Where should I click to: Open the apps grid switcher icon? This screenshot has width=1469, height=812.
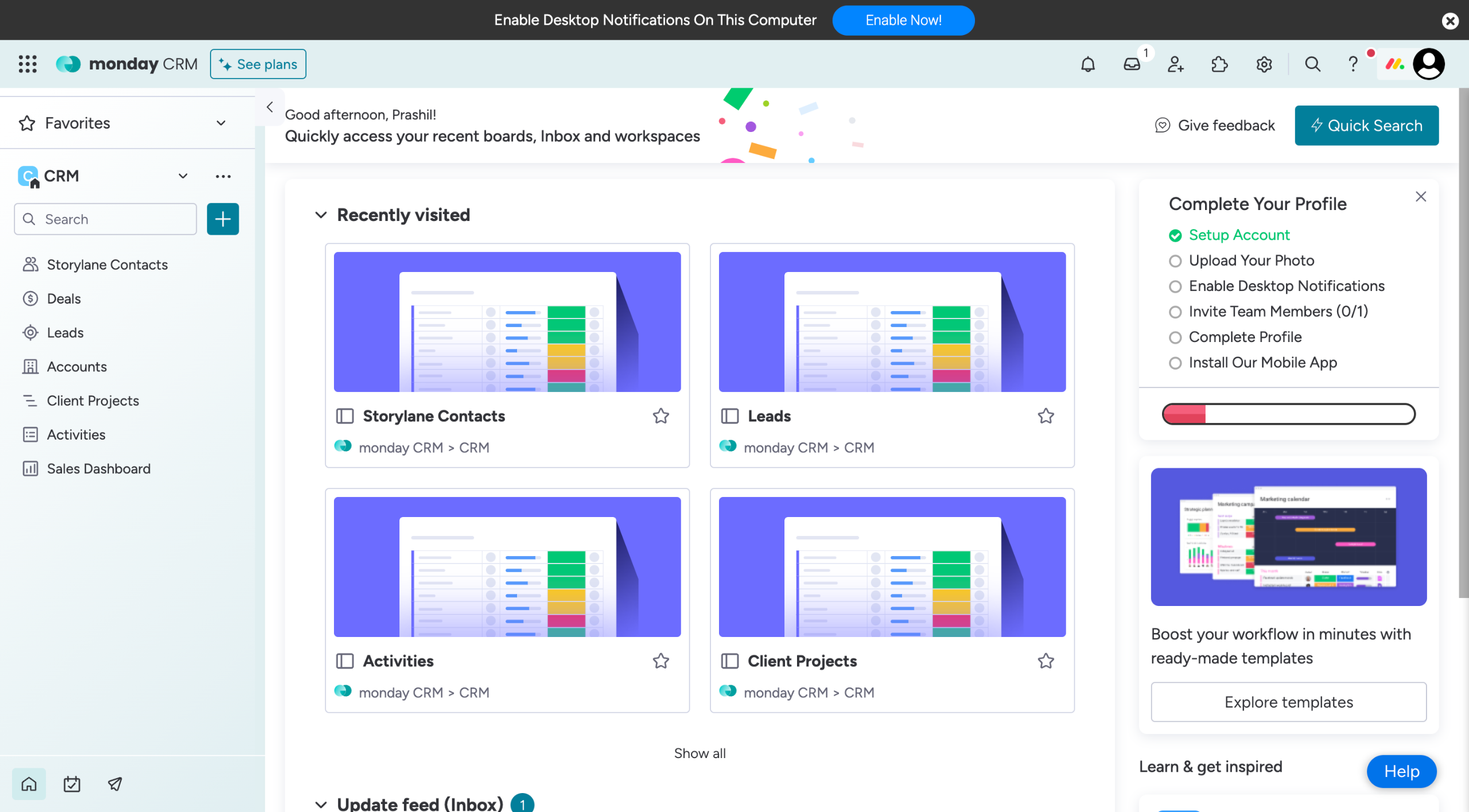click(28, 64)
